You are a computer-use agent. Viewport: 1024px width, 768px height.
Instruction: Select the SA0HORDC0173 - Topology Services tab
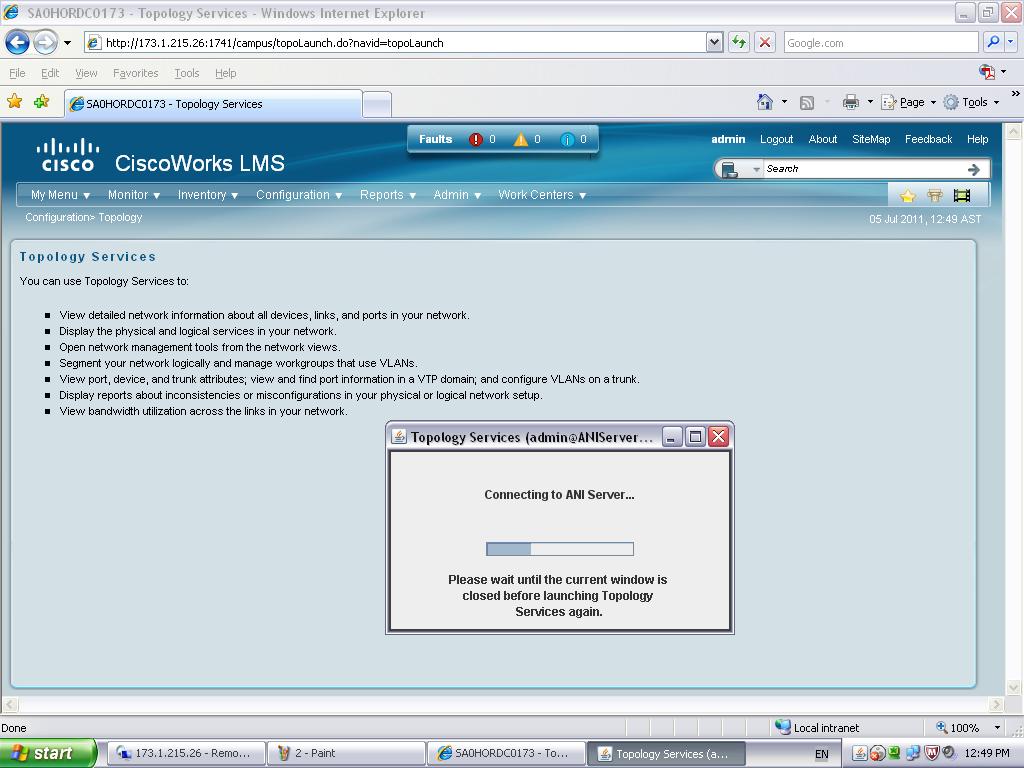tap(213, 104)
